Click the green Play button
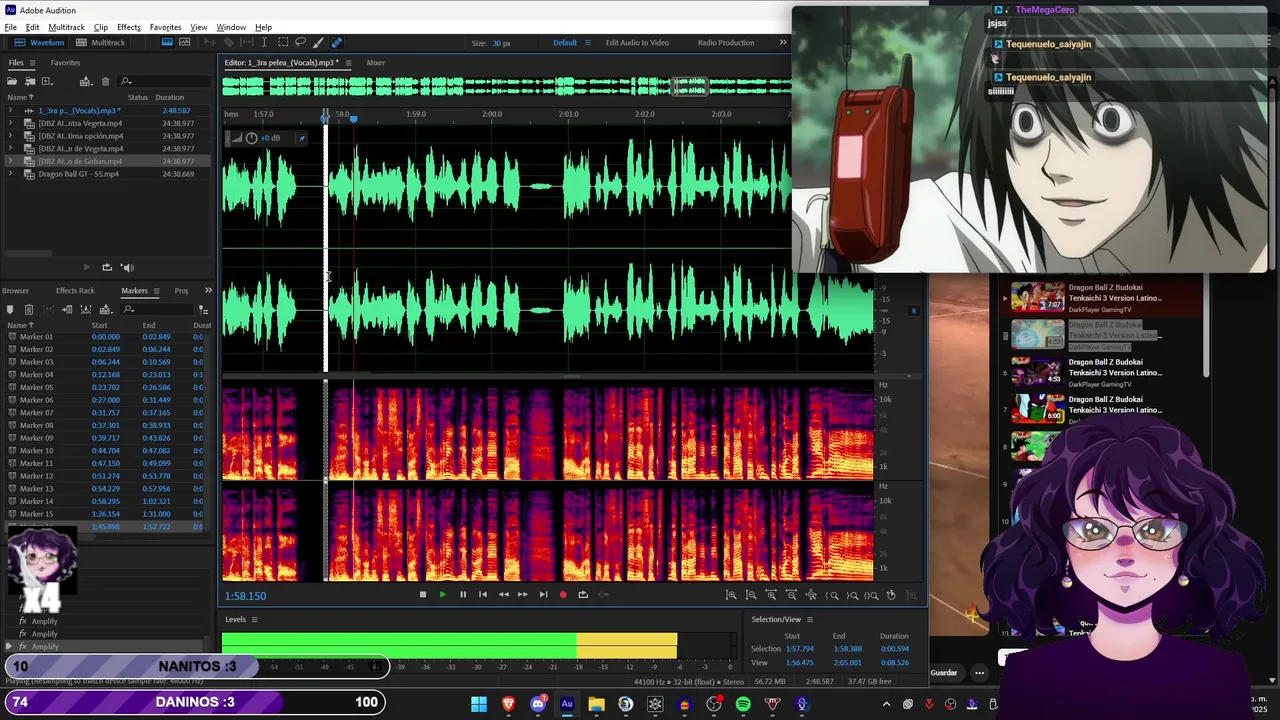Screen dimensions: 1280x720 [442, 595]
